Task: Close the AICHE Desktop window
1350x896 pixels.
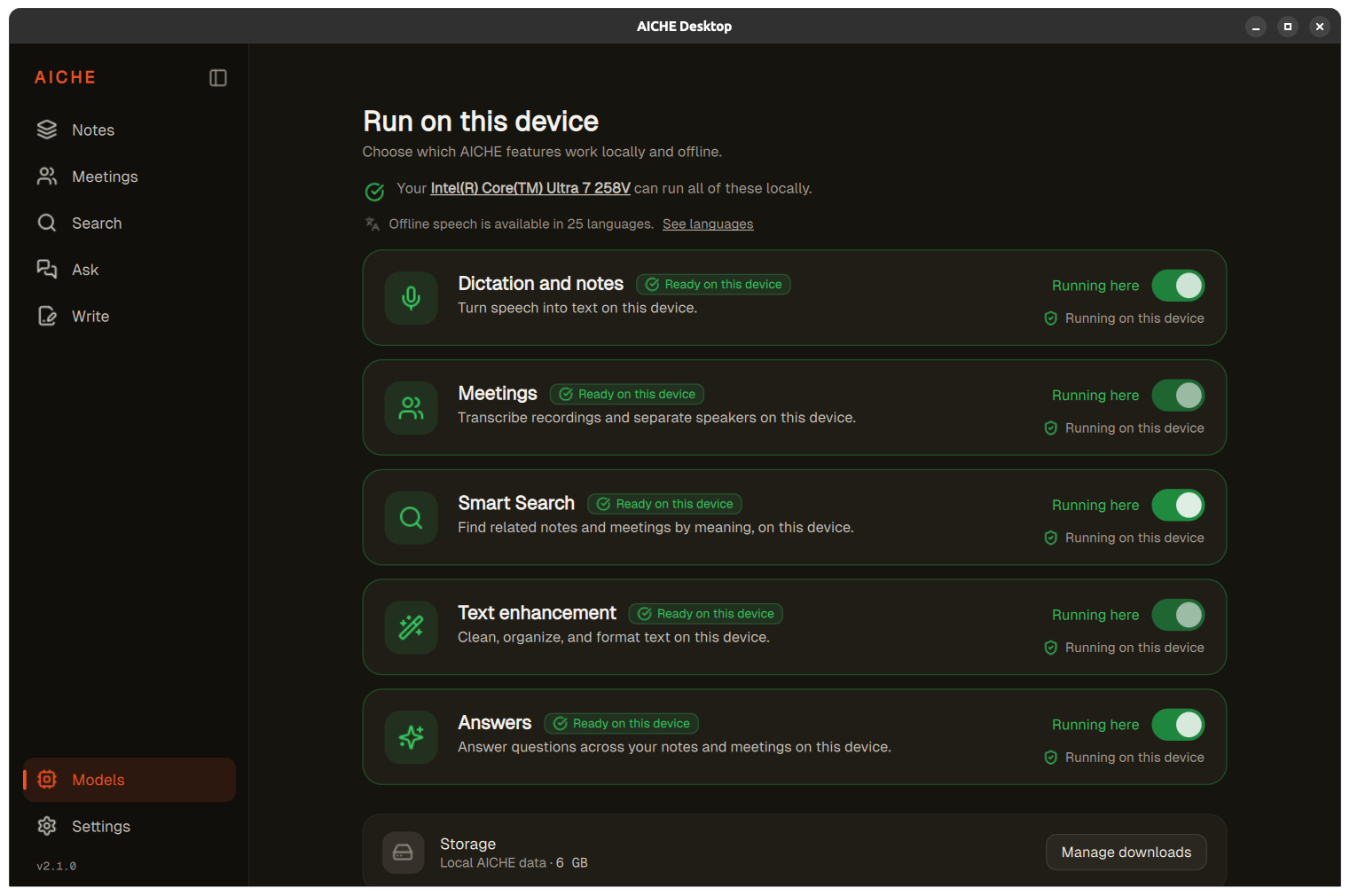Action: (1320, 27)
